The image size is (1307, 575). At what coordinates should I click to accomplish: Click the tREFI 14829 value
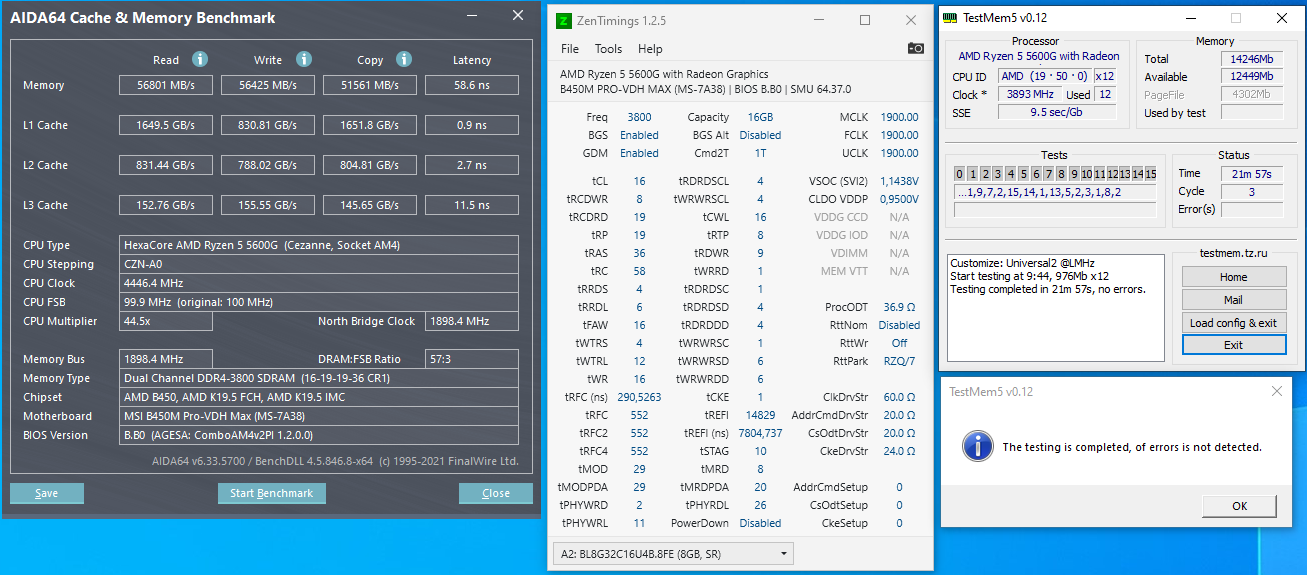[760, 415]
